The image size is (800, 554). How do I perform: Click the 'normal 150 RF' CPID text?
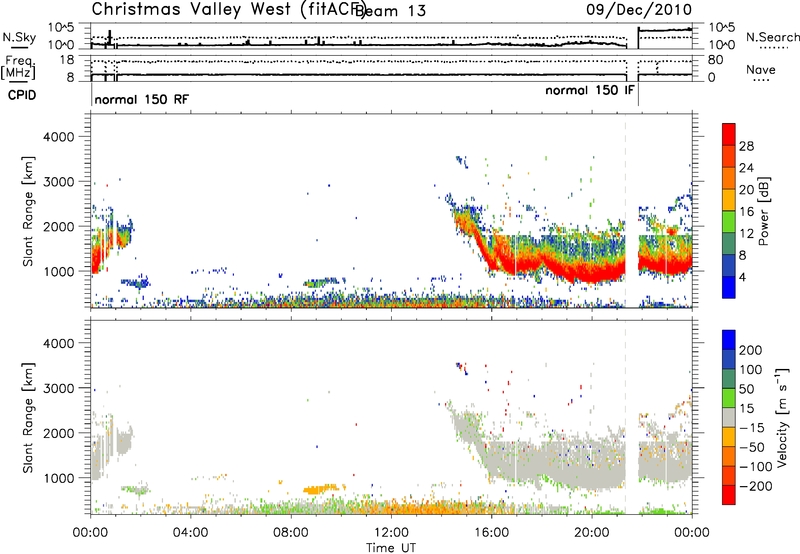[141, 99]
